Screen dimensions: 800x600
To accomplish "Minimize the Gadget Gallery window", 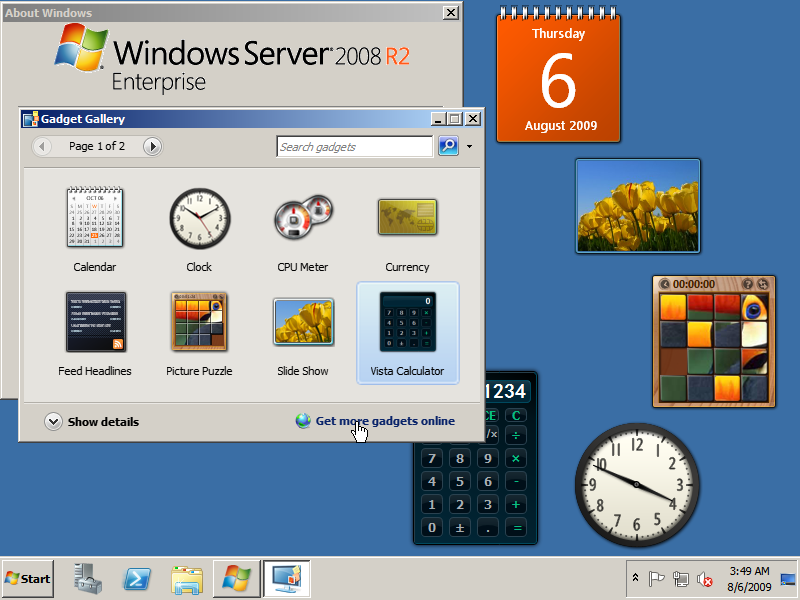I will [439, 119].
